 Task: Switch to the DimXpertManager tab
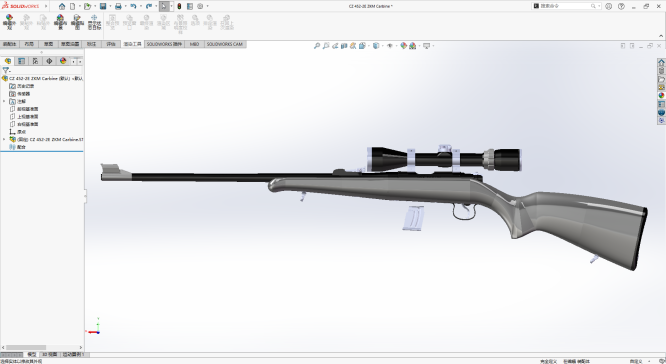(49, 61)
